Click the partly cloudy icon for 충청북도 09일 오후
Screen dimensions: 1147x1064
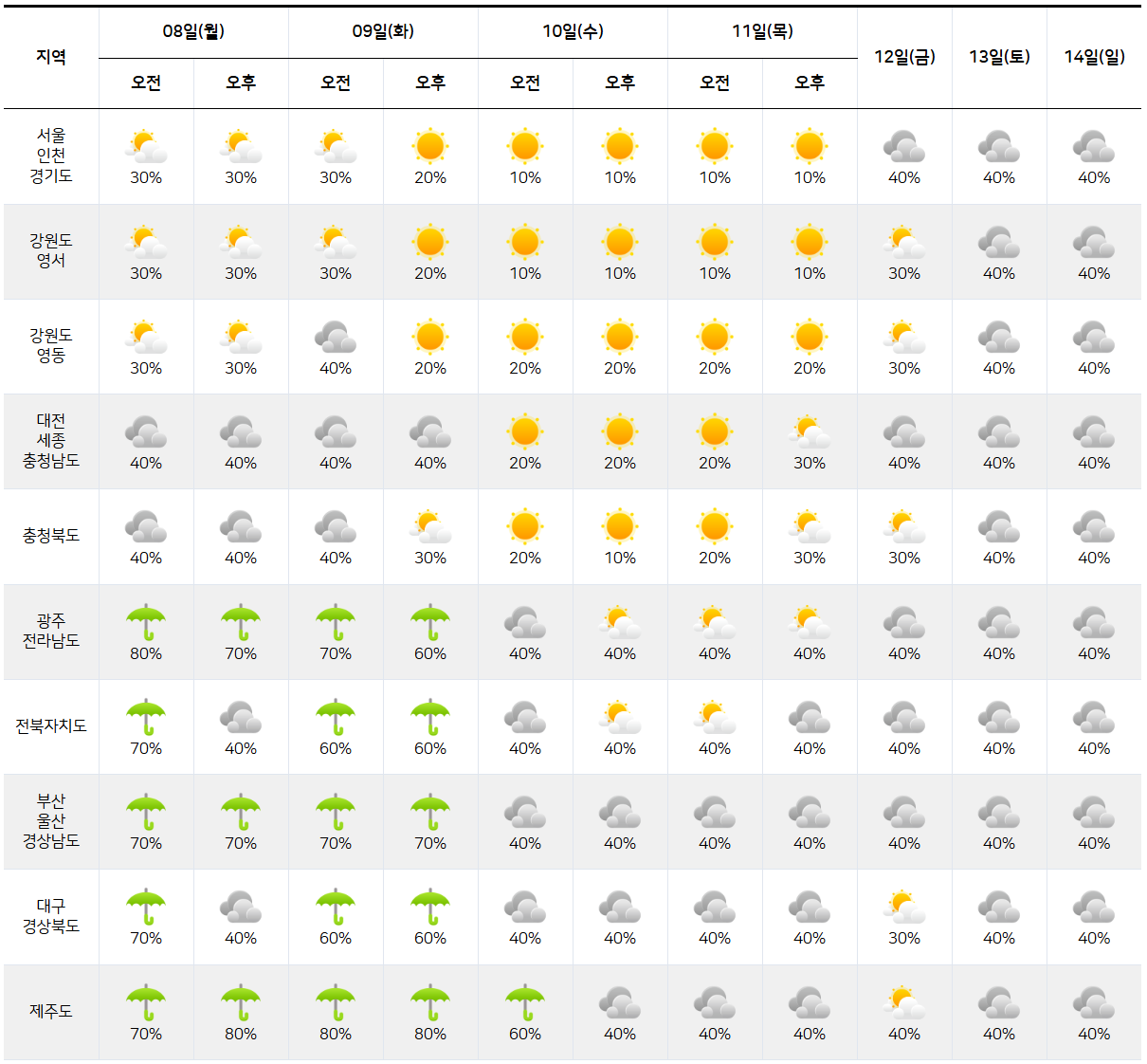430,526
